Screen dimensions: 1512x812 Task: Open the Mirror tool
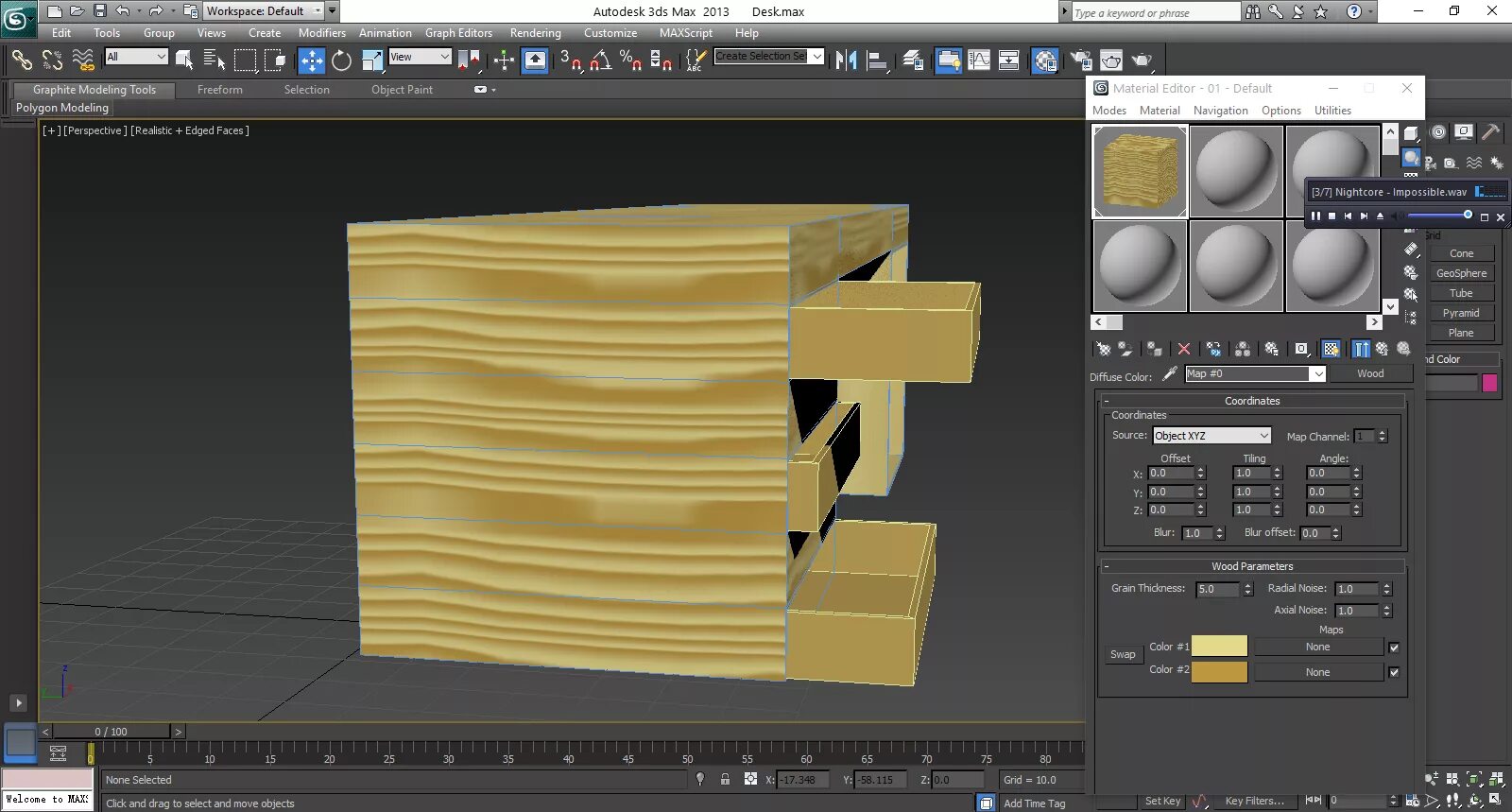coord(846,60)
